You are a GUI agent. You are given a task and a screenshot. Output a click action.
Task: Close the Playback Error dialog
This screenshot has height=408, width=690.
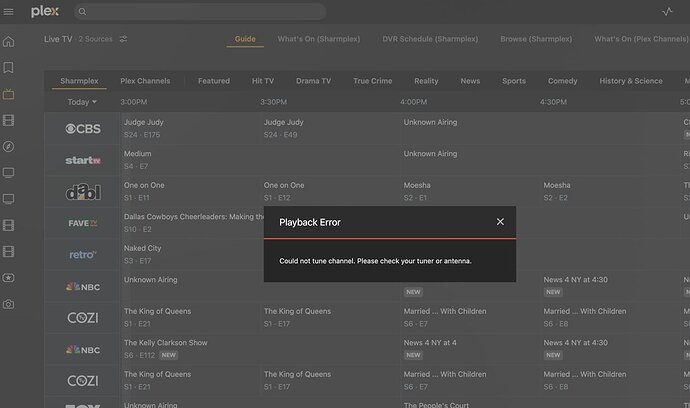(500, 222)
